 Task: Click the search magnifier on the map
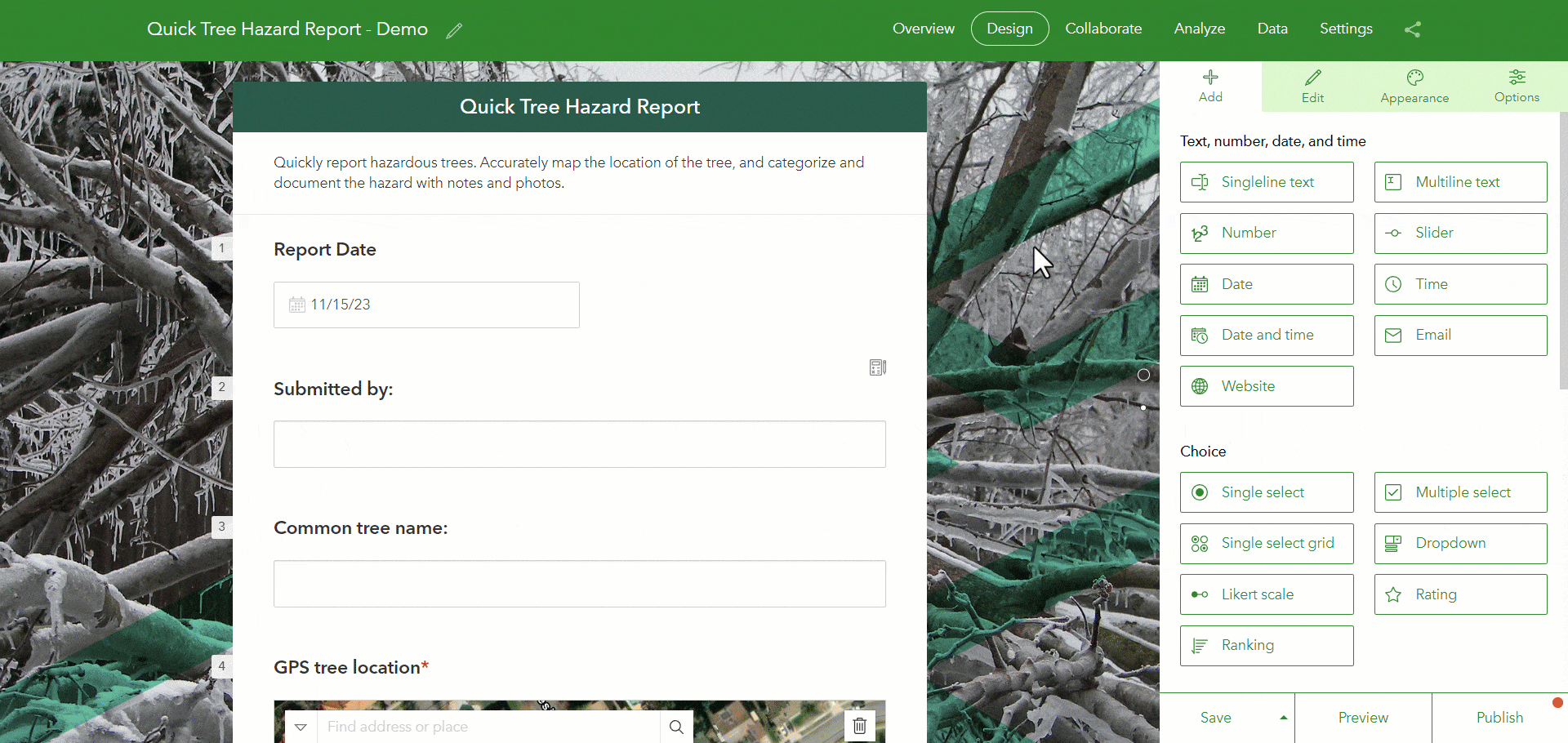[676, 726]
